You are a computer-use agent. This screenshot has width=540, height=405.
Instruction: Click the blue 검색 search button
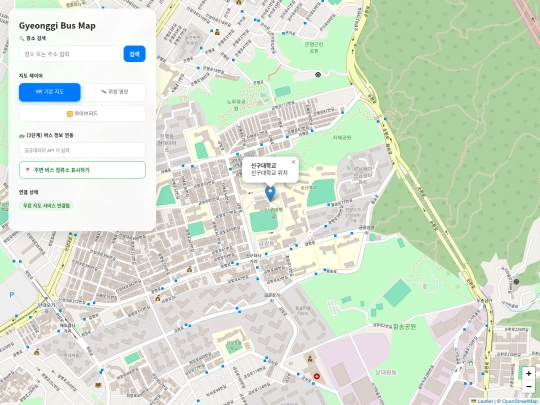[134, 54]
